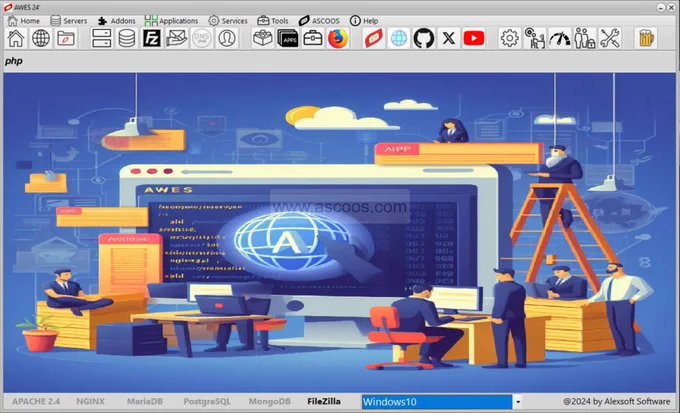The width and height of the screenshot is (680, 413).
Task: Open the gear settings toolbar icon
Action: pyautogui.click(x=510, y=38)
